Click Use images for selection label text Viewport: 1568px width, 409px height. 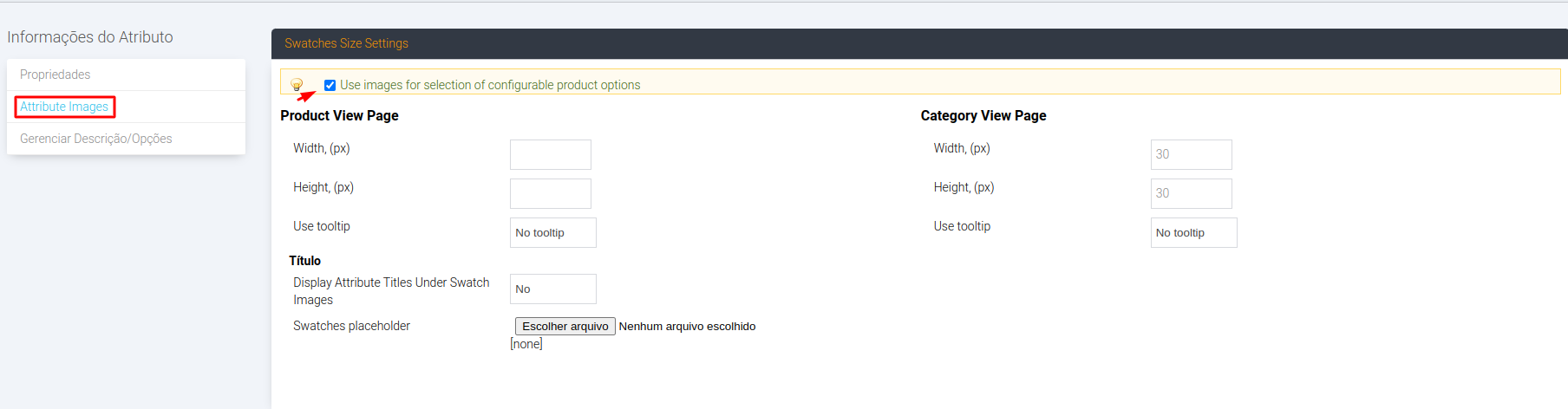[x=490, y=85]
